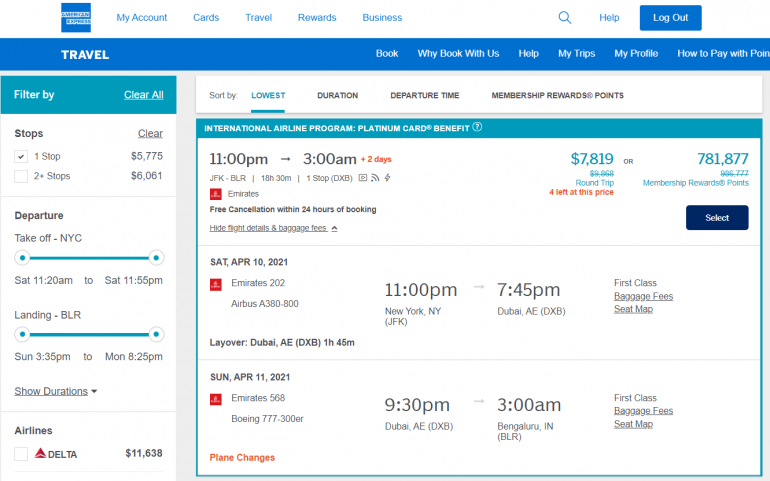The image size is (770, 481).
Task: Check the Delta airline filter
Action: click(x=21, y=454)
